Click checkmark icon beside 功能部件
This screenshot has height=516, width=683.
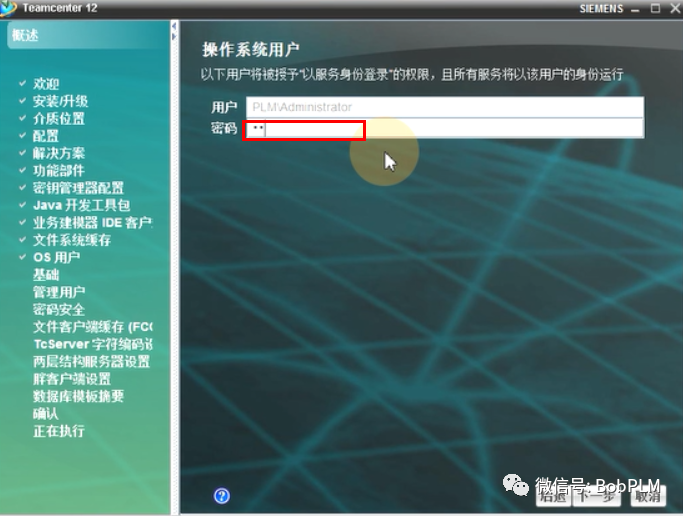click(x=23, y=169)
